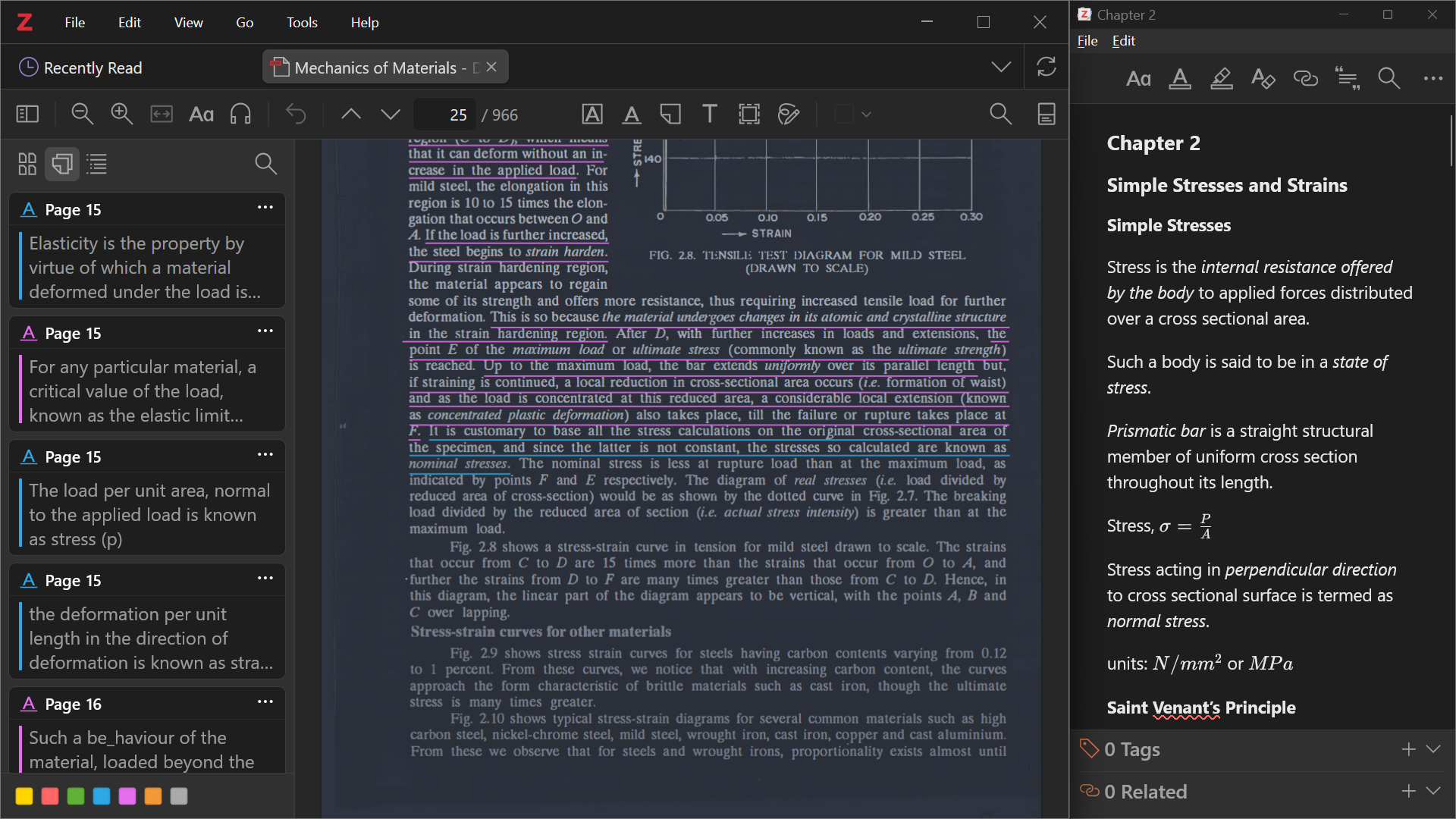Toggle the sidebar pane icon
Image resolution: width=1456 pixels, height=819 pixels.
coord(27,115)
